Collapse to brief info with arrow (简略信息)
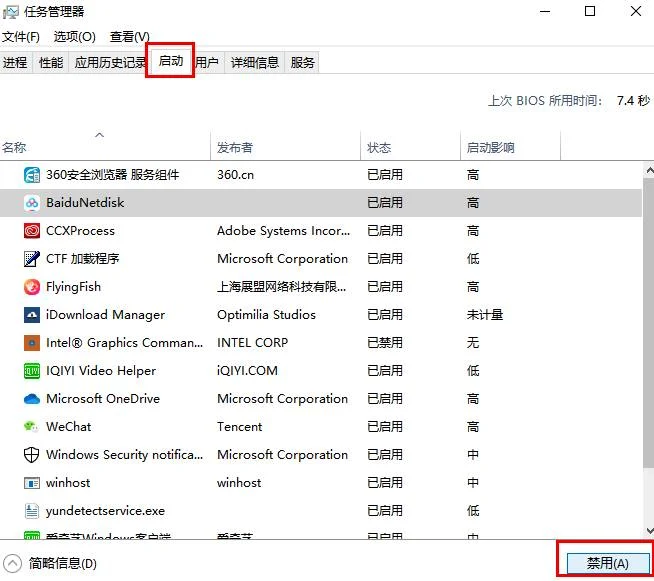 click(x=13, y=563)
